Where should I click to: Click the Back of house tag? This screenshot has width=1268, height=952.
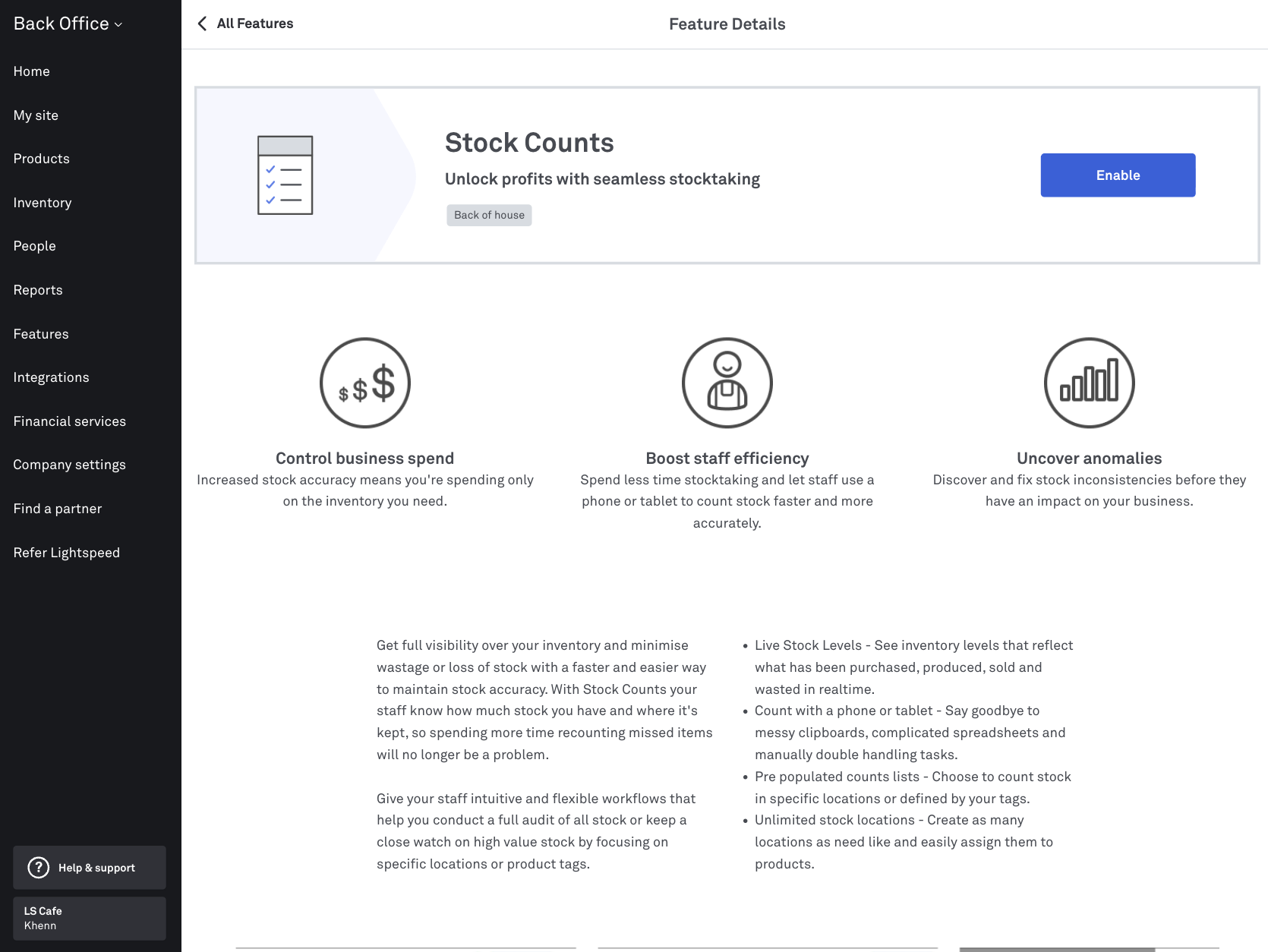[489, 215]
